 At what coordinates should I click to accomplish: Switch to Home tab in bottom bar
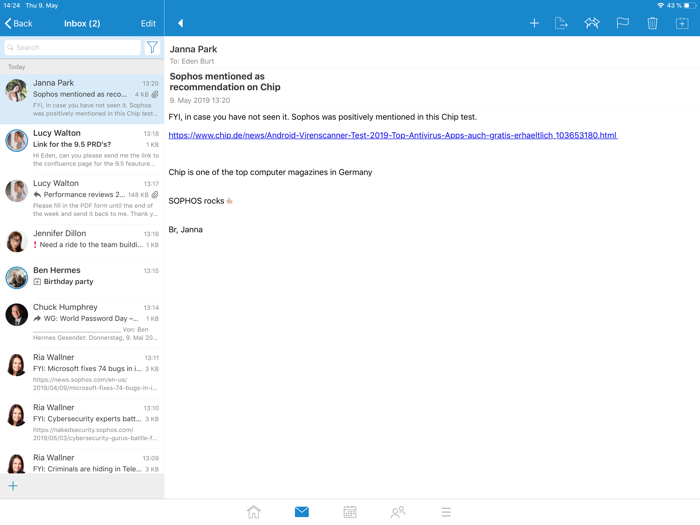[254, 512]
